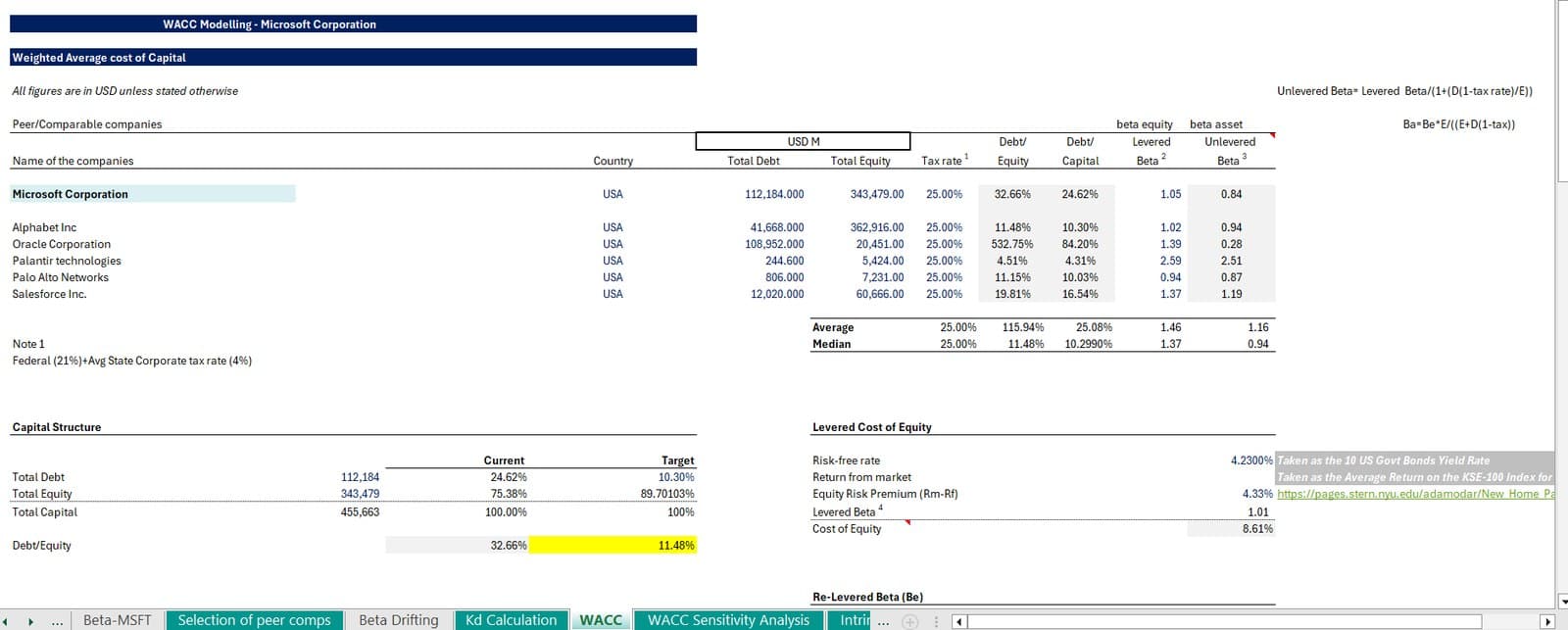Switch to the Selection of peer comps tab
This screenshot has height=630, width=1568.
pos(255,620)
